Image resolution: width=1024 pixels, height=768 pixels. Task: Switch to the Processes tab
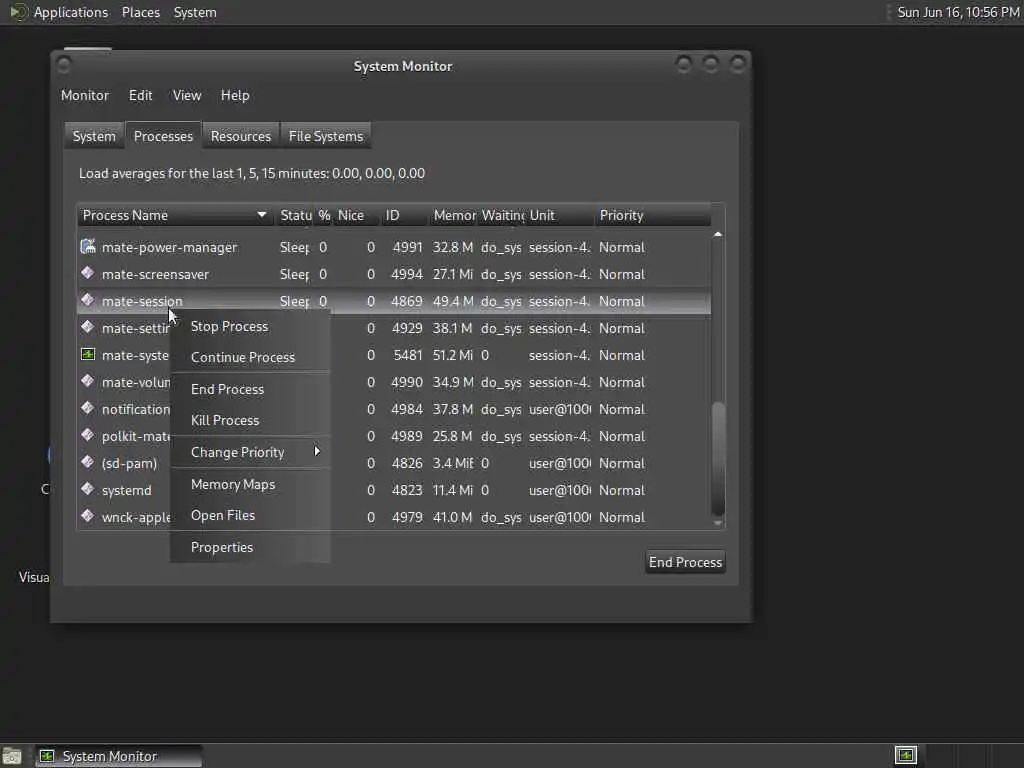tap(163, 136)
